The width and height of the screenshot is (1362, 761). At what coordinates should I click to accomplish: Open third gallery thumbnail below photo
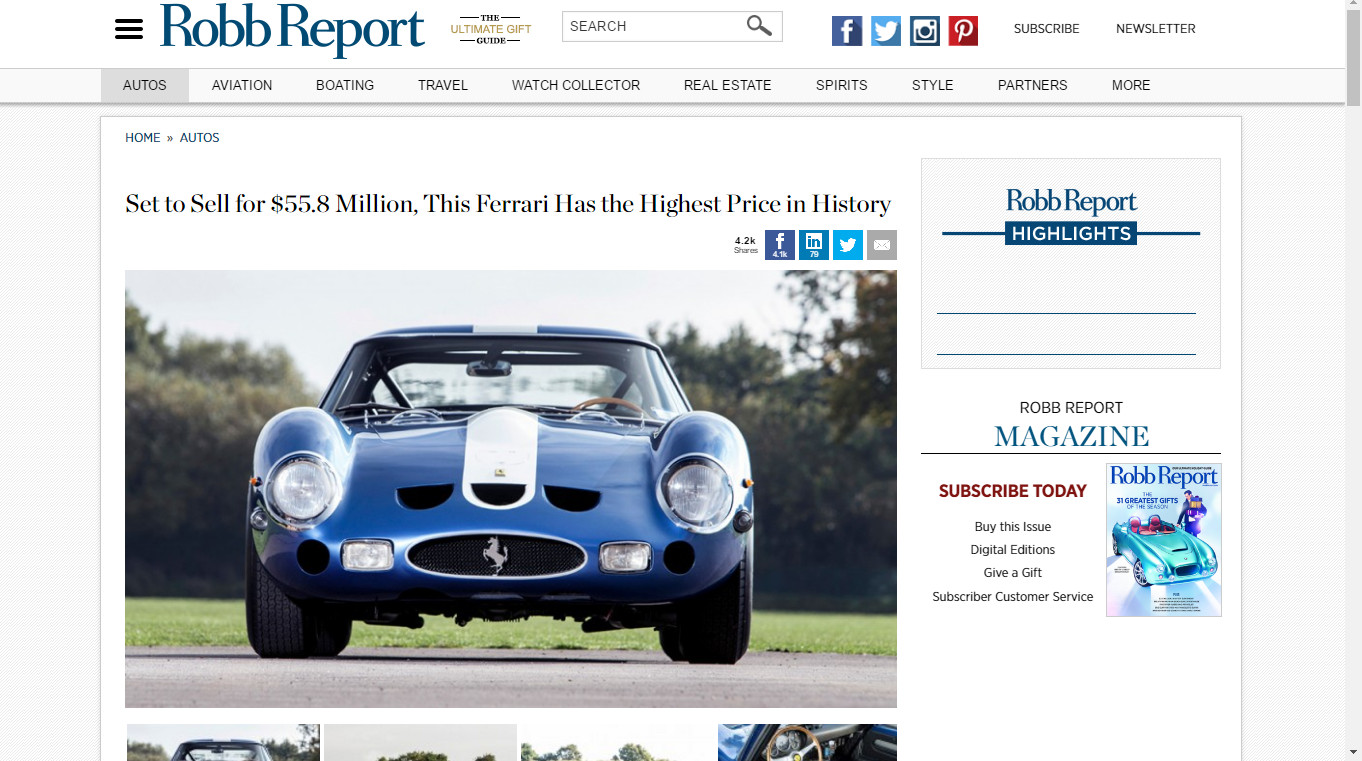point(617,742)
